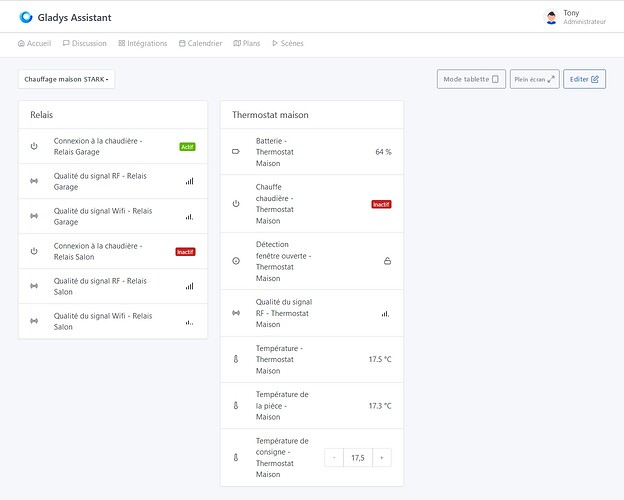Screen dimensions: 624x500
Task: Expand the Chauffage maison STARK dashboard dropdown
Action: 66,79
